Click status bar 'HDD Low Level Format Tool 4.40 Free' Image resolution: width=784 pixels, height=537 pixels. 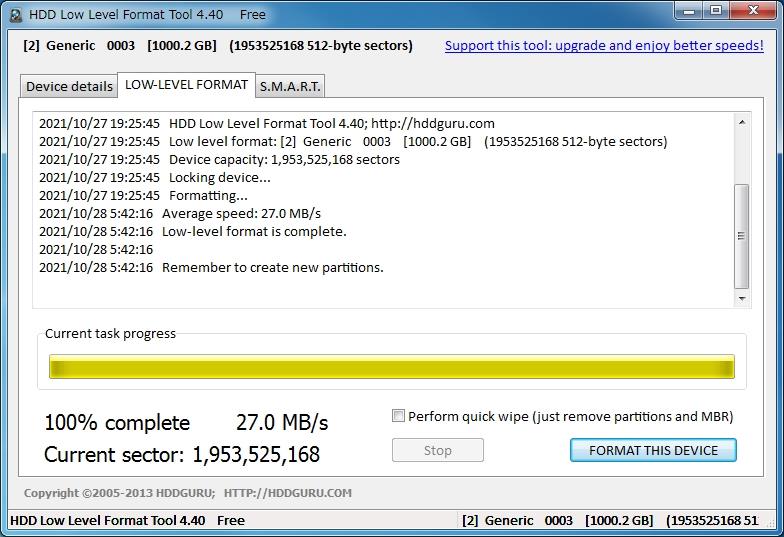pyautogui.click(x=128, y=520)
